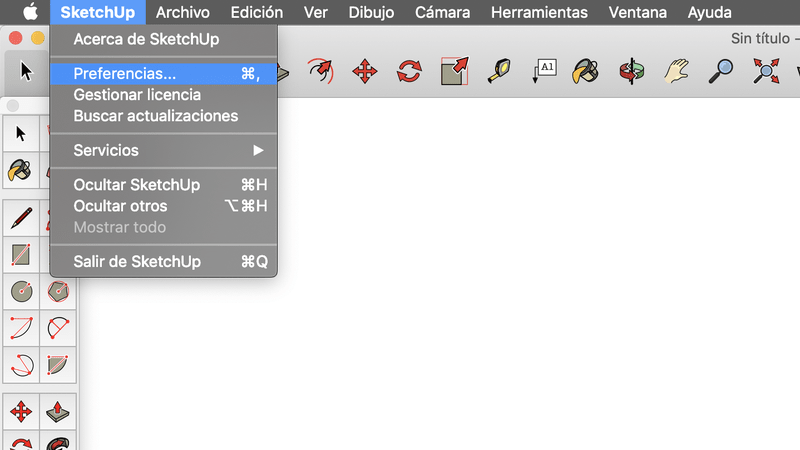Image resolution: width=800 pixels, height=450 pixels.
Task: Open the Apple menu
Action: [31, 12]
